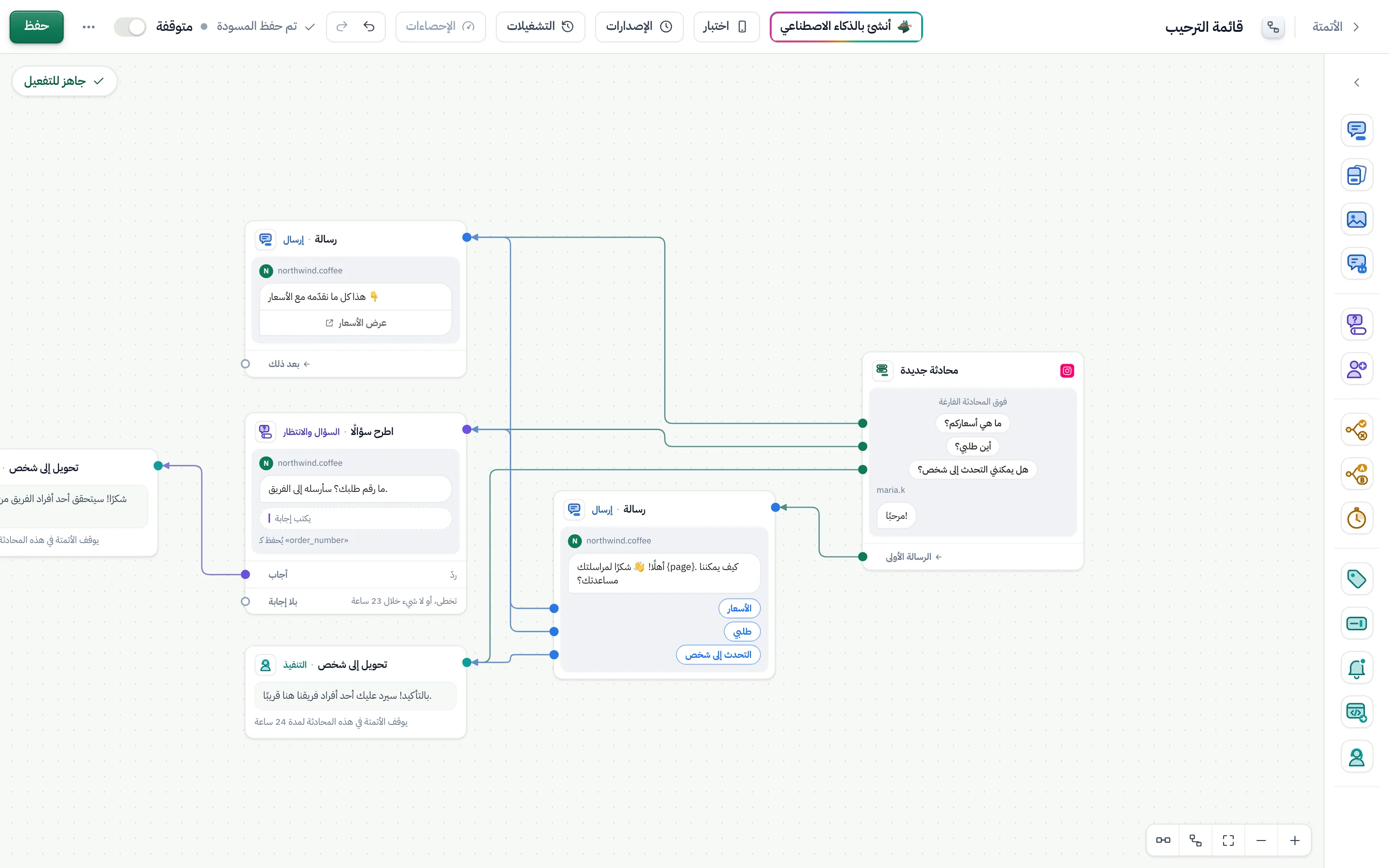Click the جاهز للتفعيل ready status badge
Screen dimensions: 1389x868
[x=64, y=81]
